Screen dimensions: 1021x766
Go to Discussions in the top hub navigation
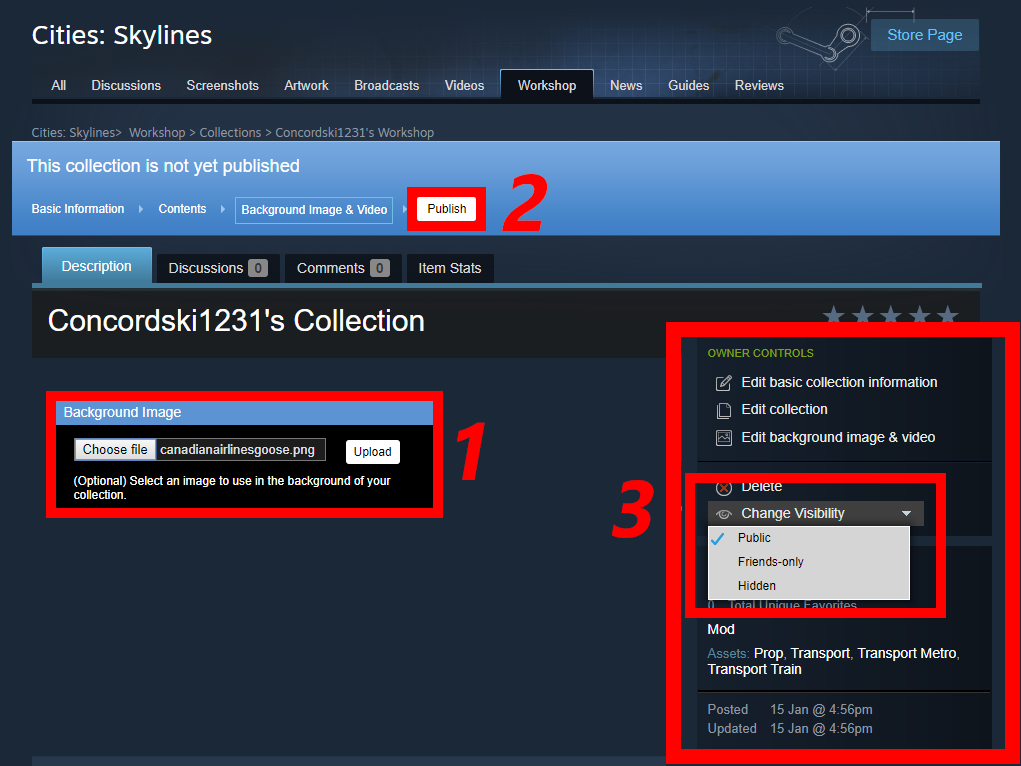(126, 85)
